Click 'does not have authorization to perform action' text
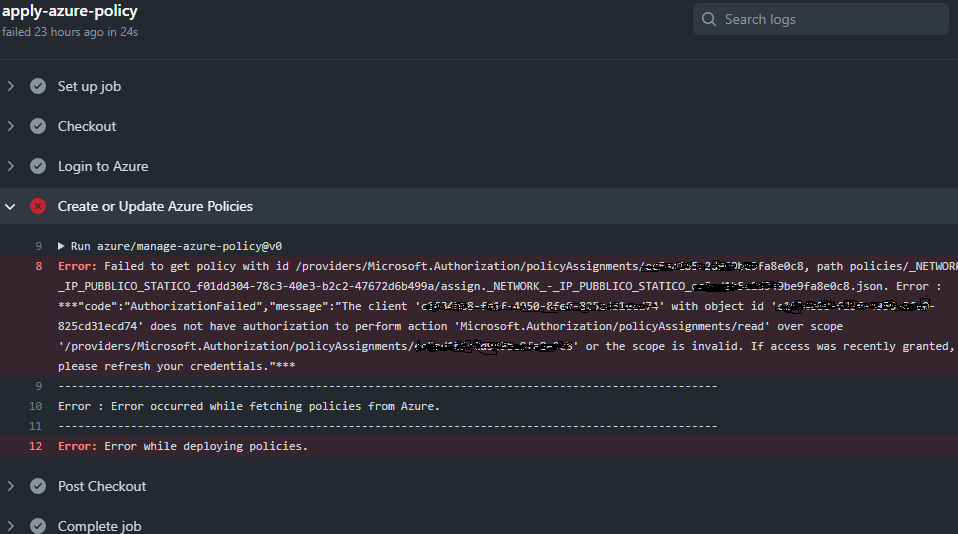Image resolution: width=958 pixels, height=534 pixels. (301, 326)
